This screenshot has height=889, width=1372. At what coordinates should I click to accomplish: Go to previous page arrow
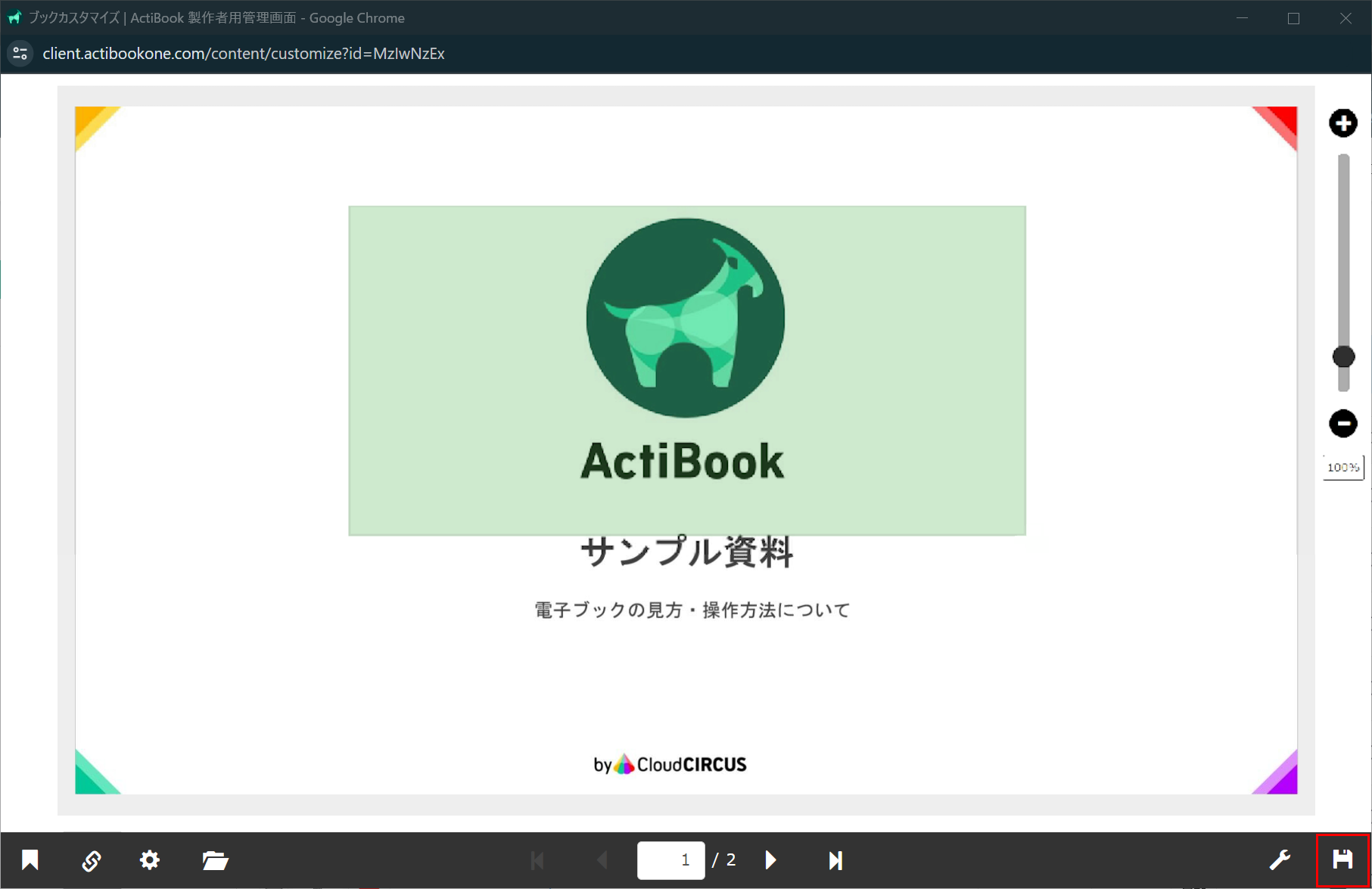(x=602, y=860)
